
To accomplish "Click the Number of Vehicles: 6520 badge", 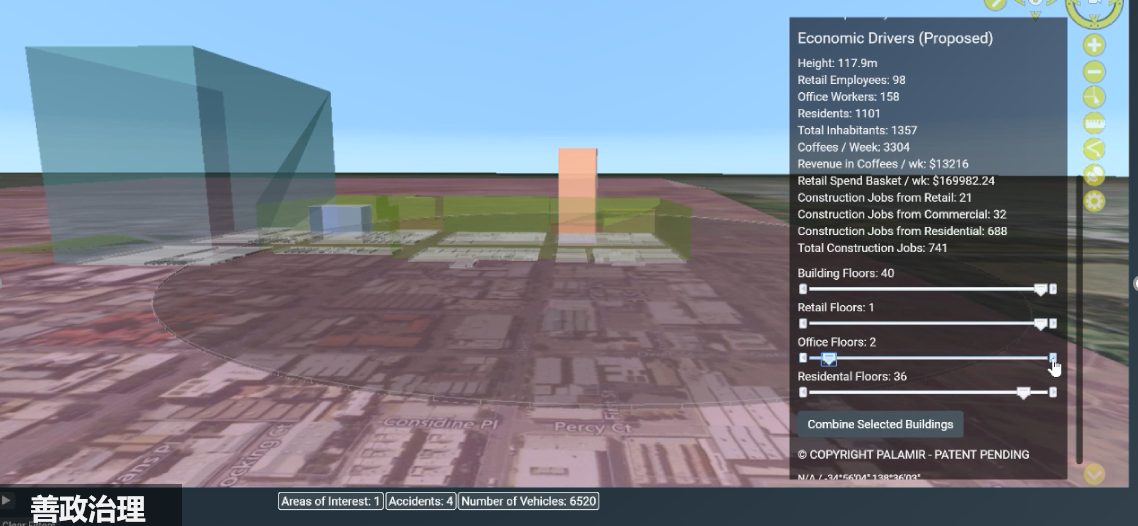I will click(529, 501).
